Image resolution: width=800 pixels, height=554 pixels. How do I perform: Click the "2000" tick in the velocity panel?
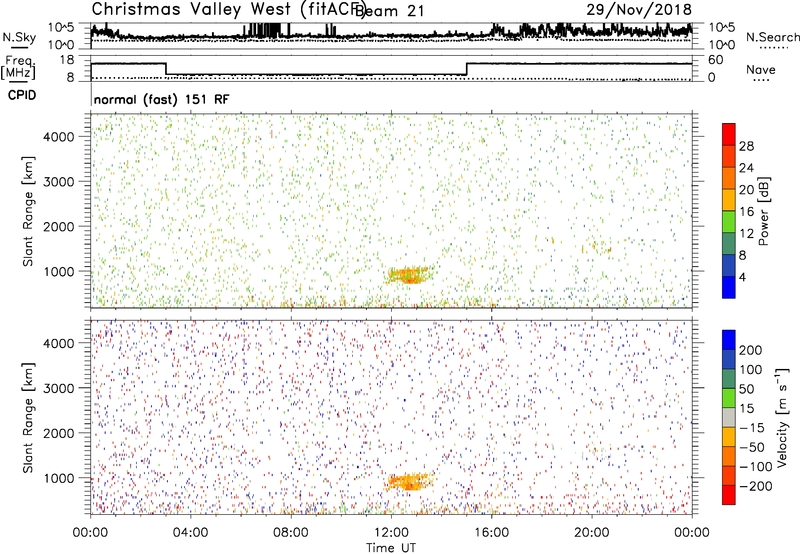58,433
